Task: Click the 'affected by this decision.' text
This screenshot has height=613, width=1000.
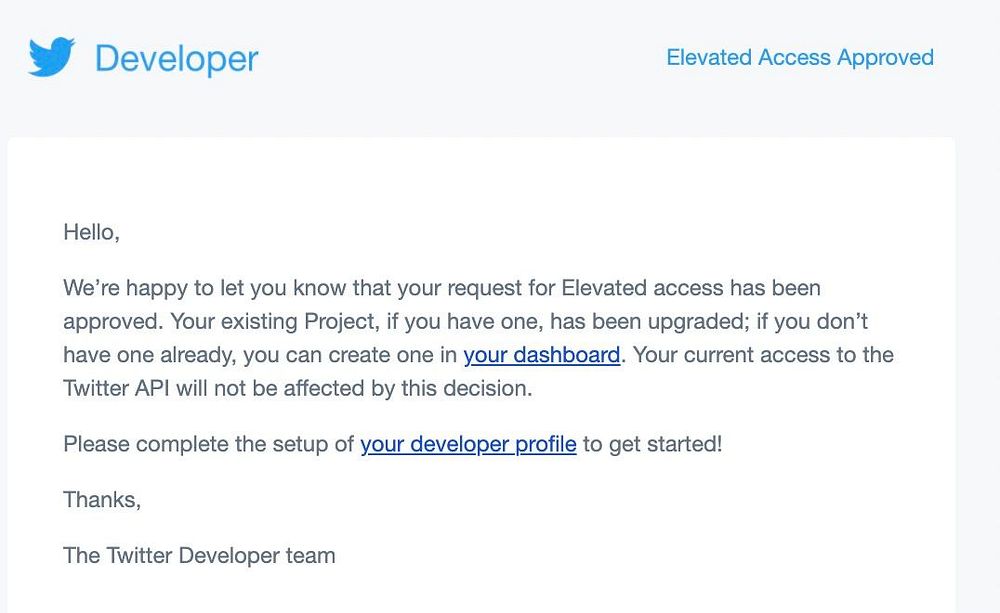Action: [x=408, y=388]
